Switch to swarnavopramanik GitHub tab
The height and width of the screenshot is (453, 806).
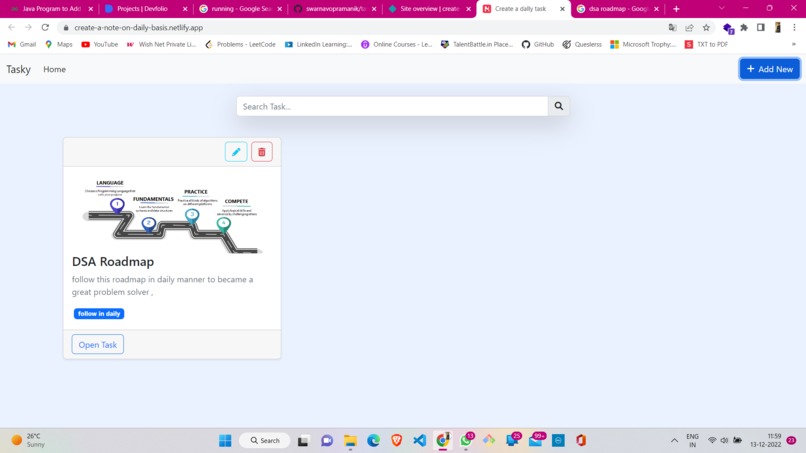pyautogui.click(x=334, y=9)
